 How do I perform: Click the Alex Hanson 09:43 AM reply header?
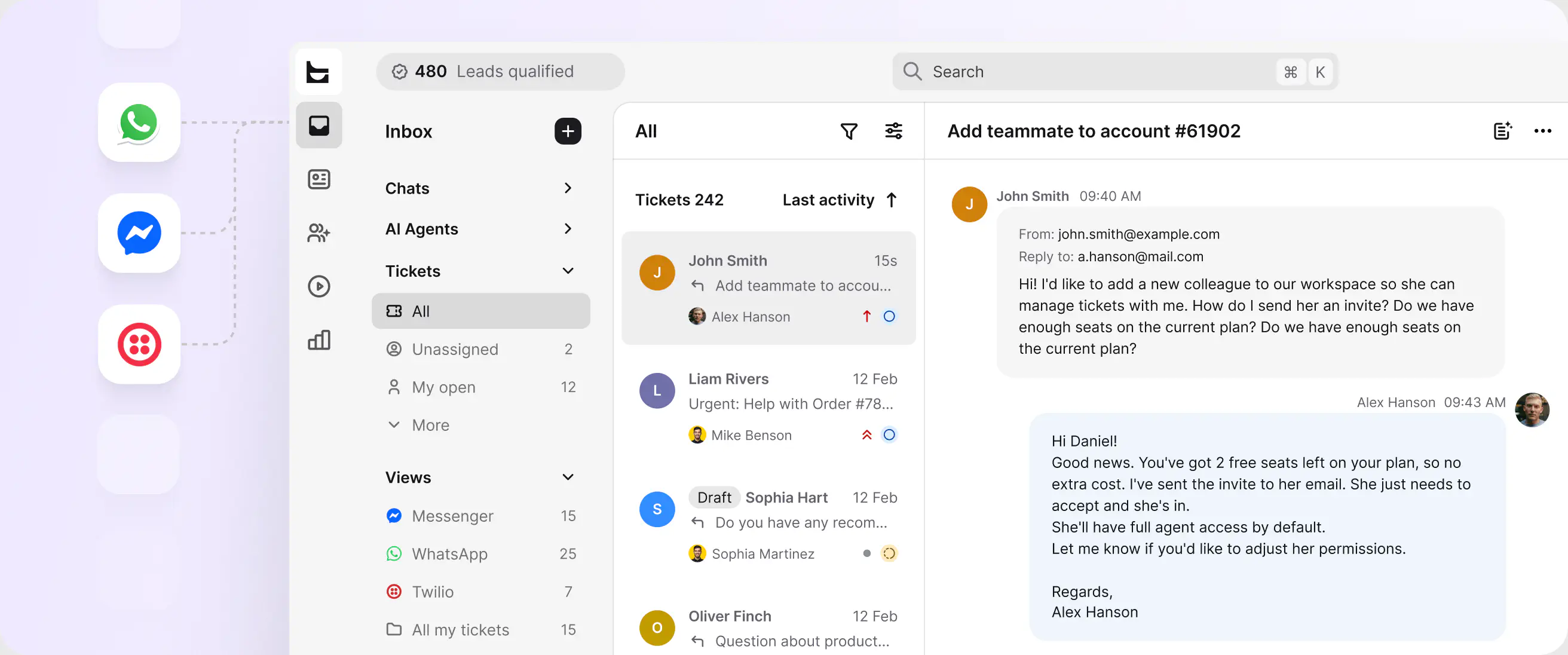tap(1431, 402)
